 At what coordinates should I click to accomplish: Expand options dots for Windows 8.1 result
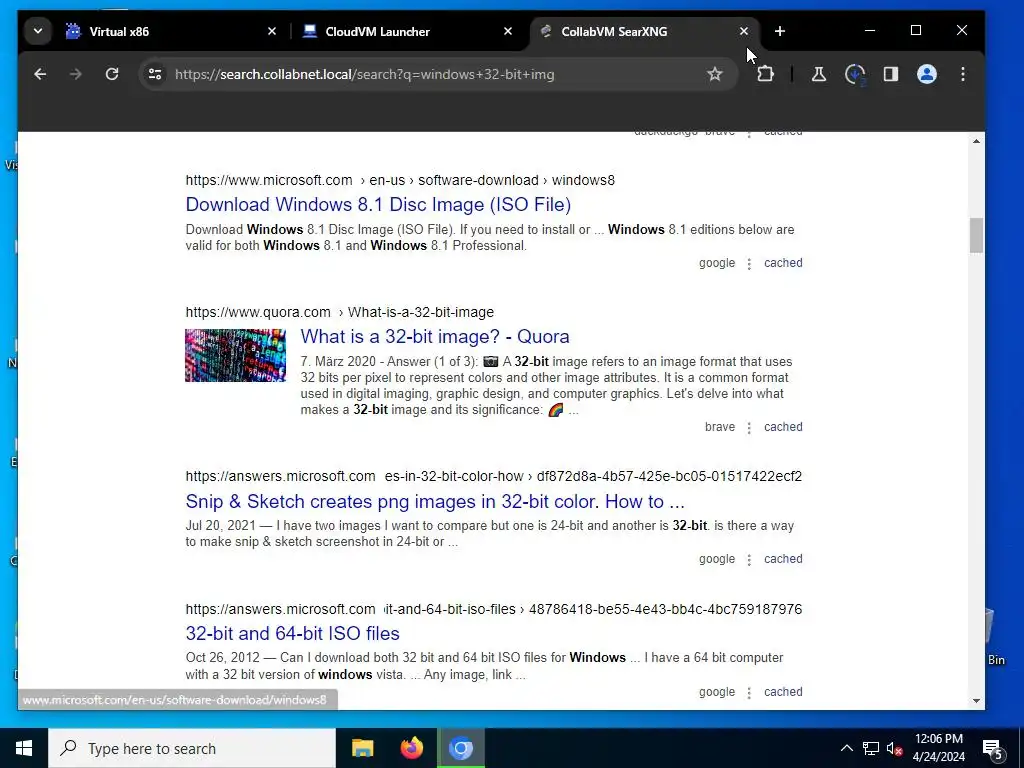tap(749, 264)
